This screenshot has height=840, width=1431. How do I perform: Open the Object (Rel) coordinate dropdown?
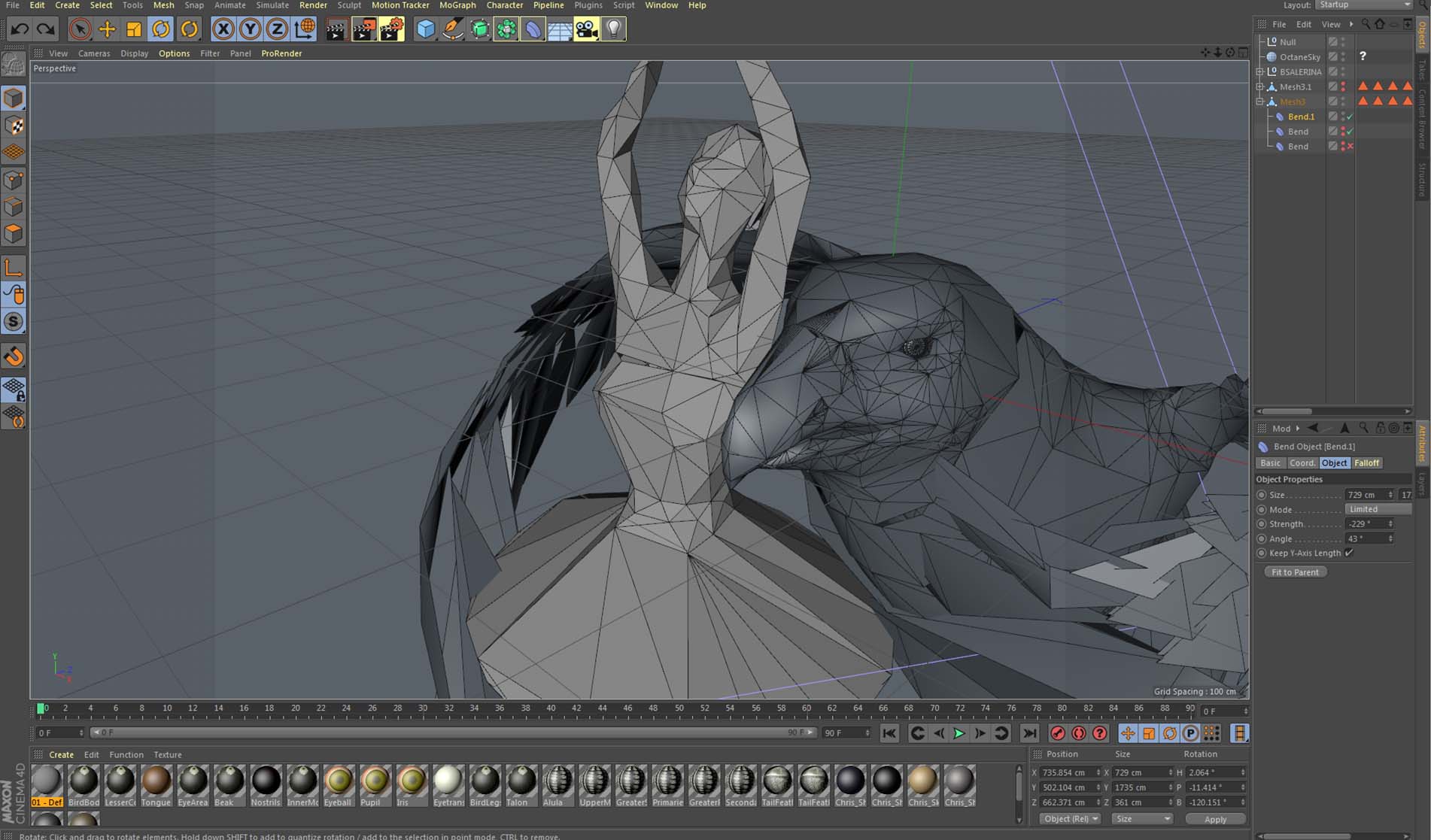[x=1071, y=818]
